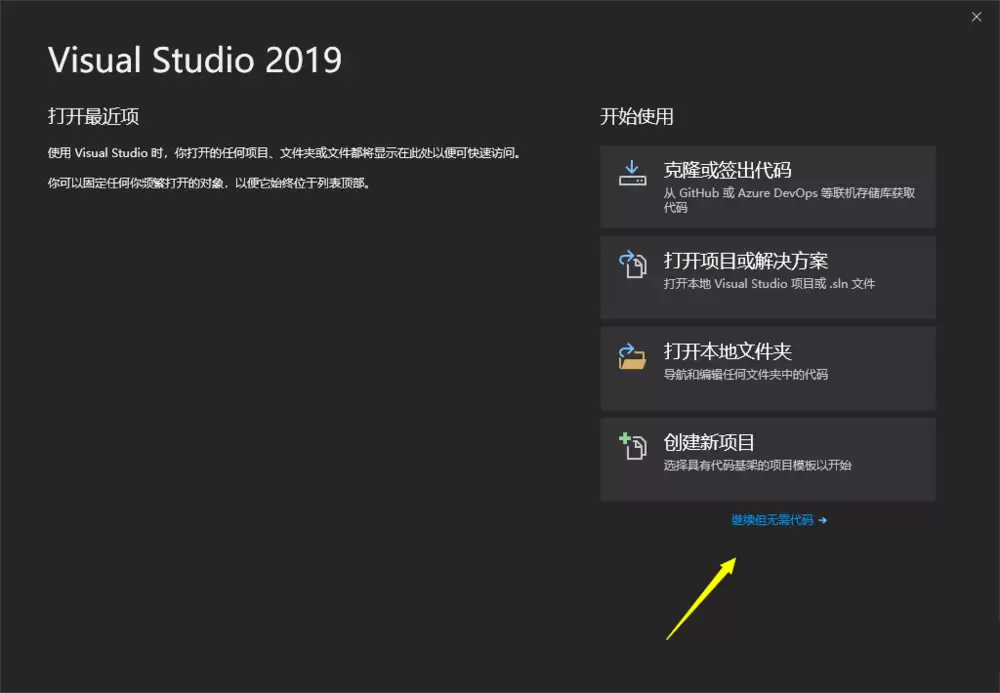The image size is (1000, 693).
Task: Click the "继续但无需代码" link
Action: 775,519
